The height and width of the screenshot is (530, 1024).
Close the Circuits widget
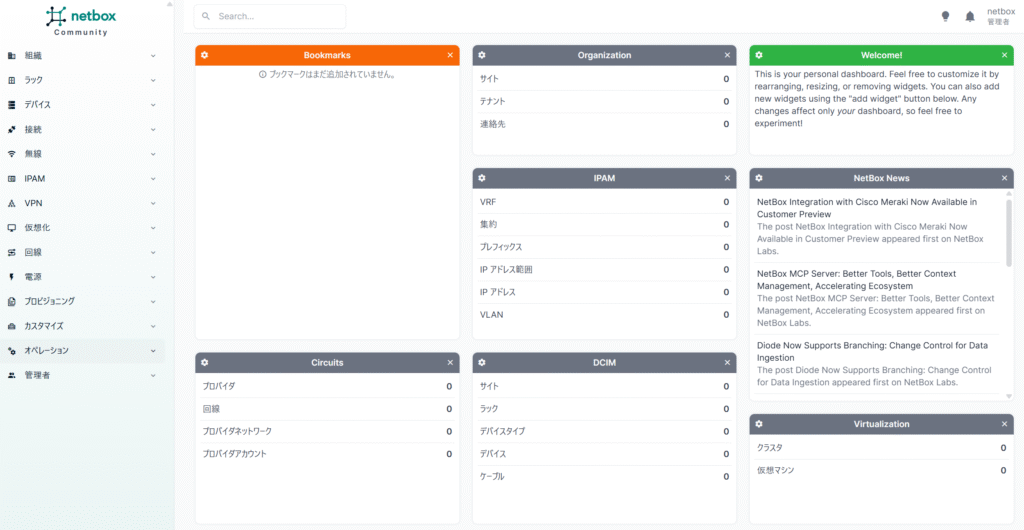(450, 362)
